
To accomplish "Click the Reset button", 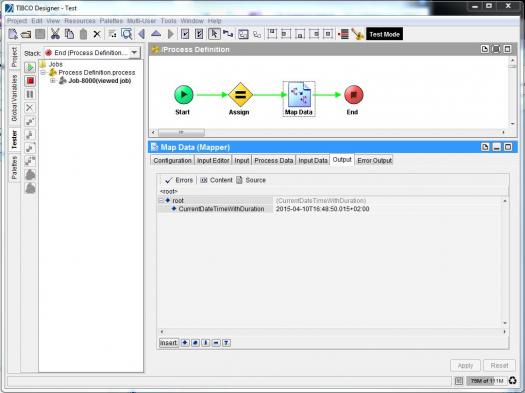I will (x=499, y=366).
